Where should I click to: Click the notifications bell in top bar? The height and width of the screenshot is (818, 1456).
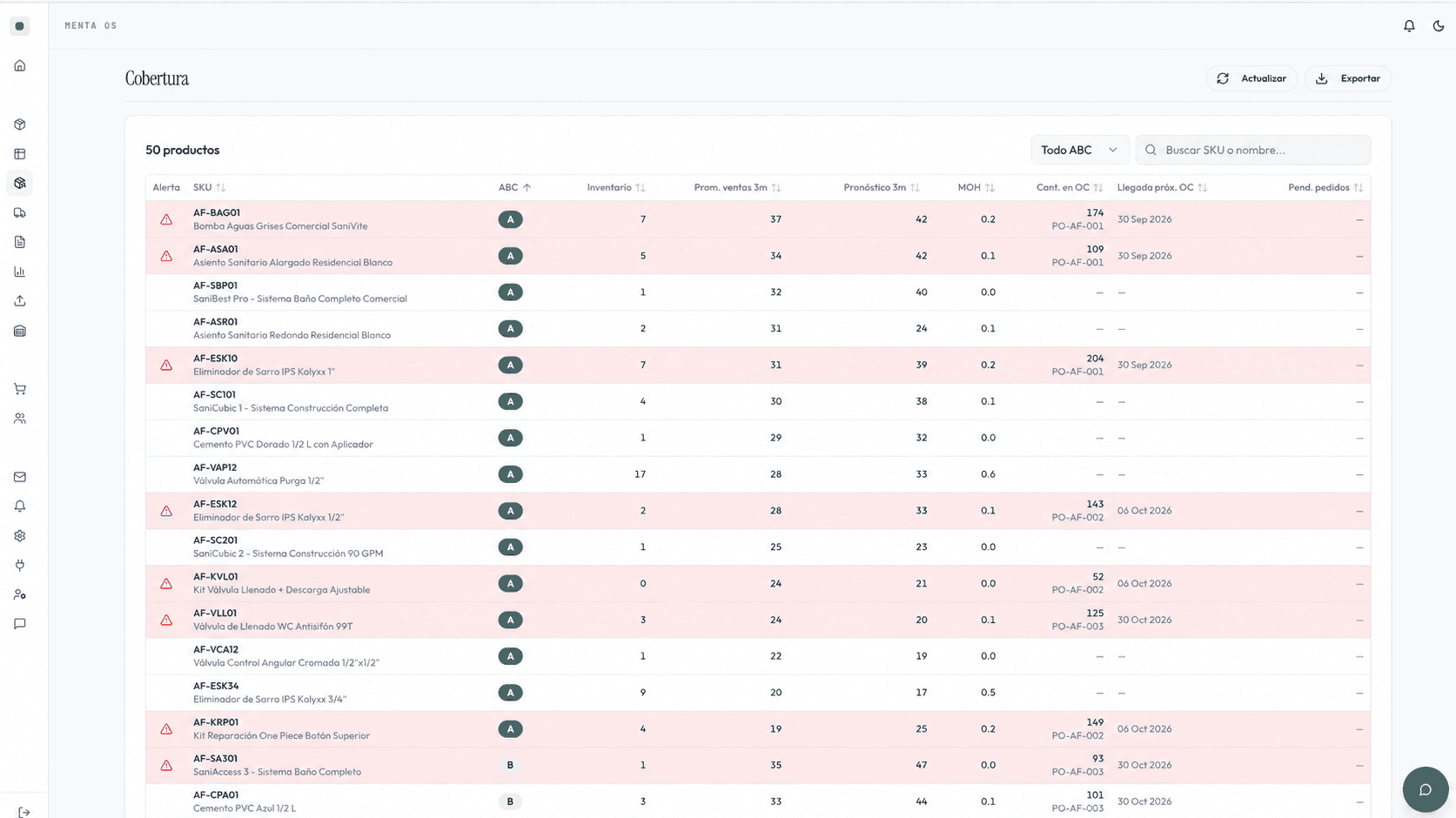click(x=1409, y=26)
